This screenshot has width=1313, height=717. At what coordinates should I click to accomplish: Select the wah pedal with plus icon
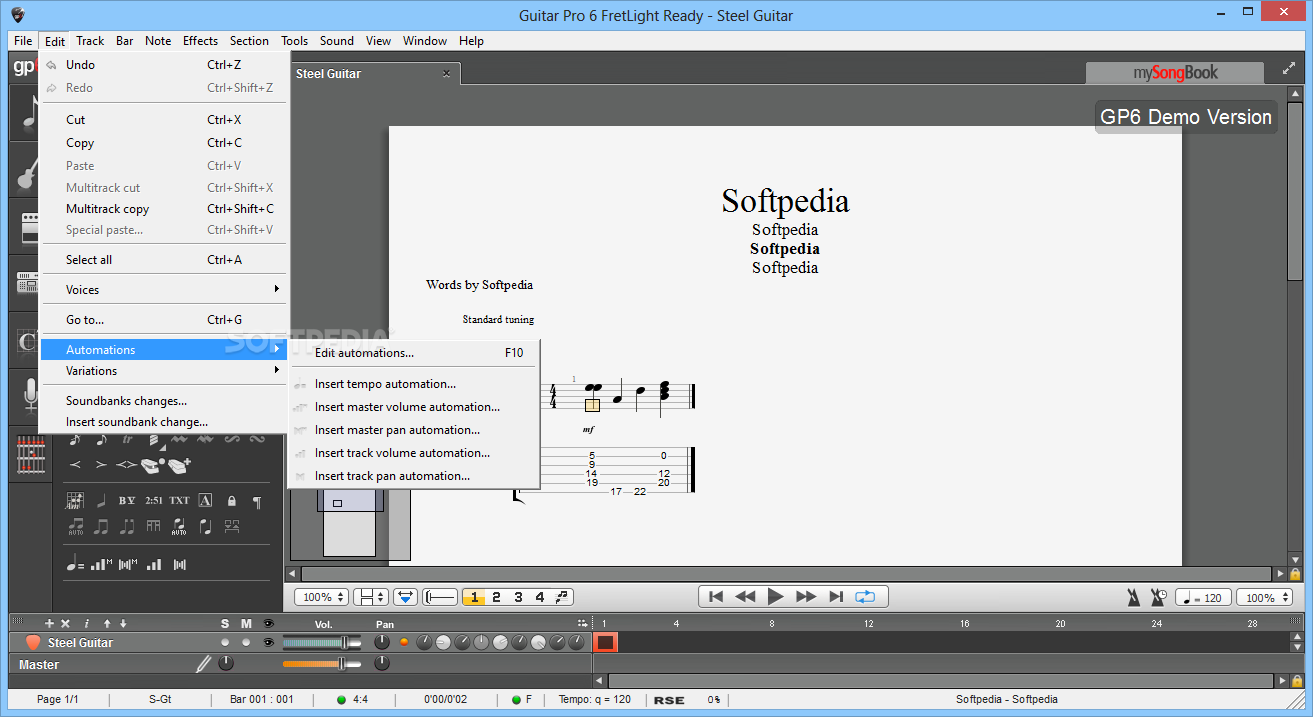click(180, 465)
